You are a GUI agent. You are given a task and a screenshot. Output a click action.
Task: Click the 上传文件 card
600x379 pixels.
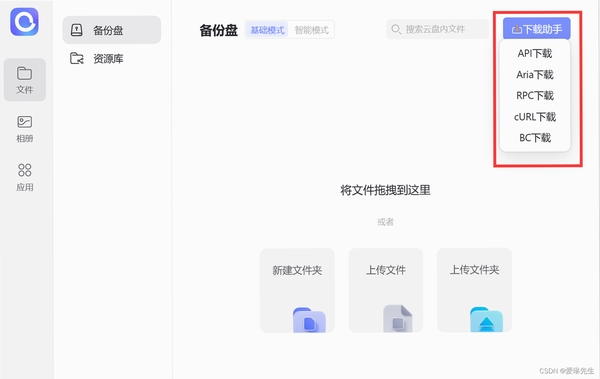coord(386,291)
